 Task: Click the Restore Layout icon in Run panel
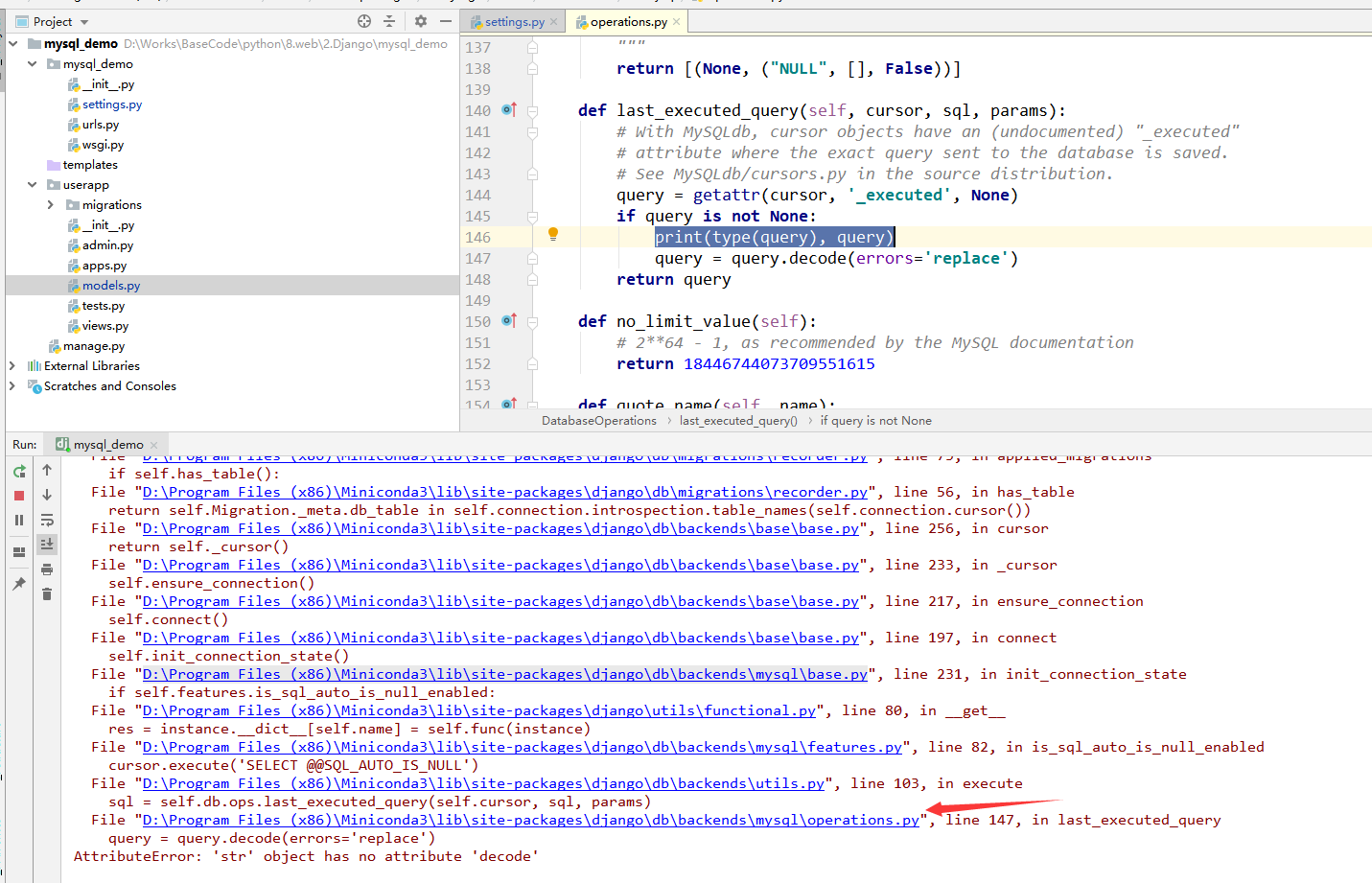(19, 552)
